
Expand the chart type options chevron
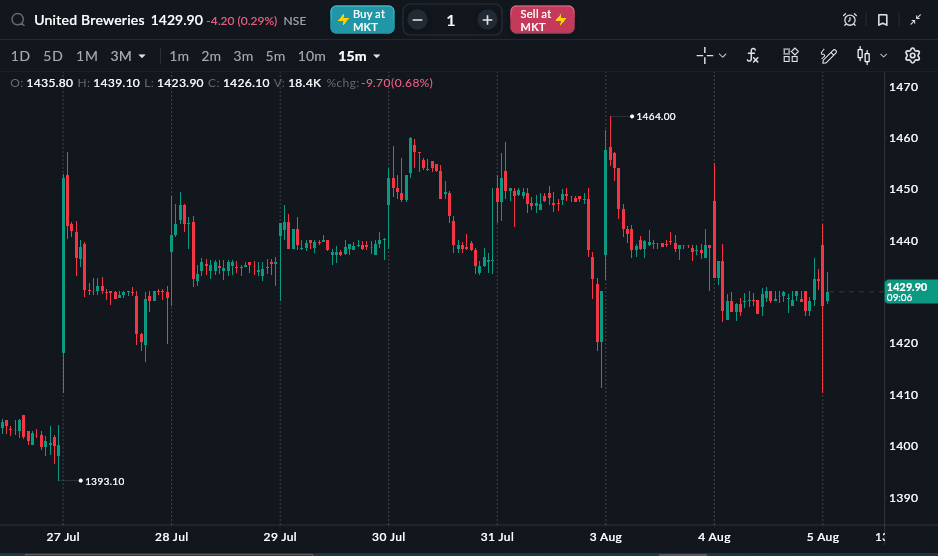click(x=884, y=56)
